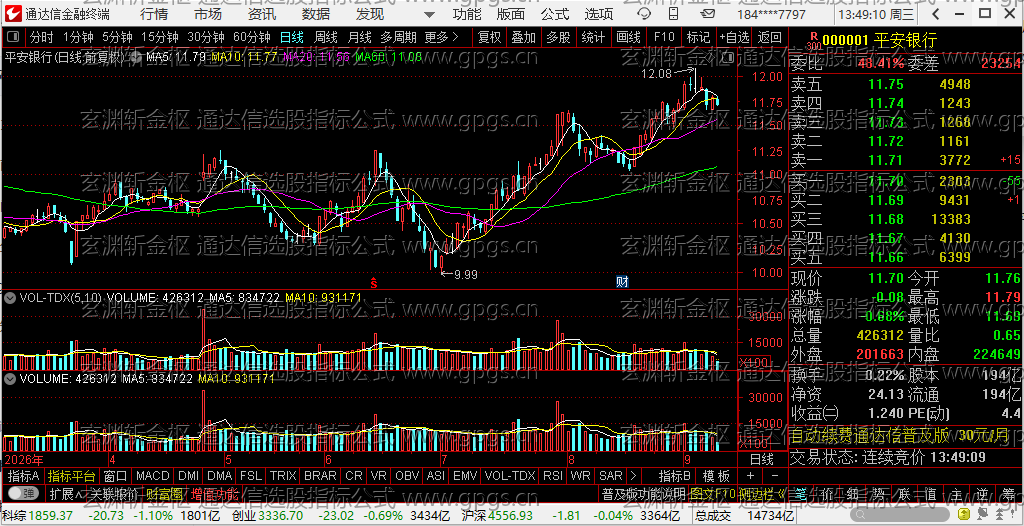Open 图文F10 link
The width and height of the screenshot is (1024, 526).
click(712, 493)
